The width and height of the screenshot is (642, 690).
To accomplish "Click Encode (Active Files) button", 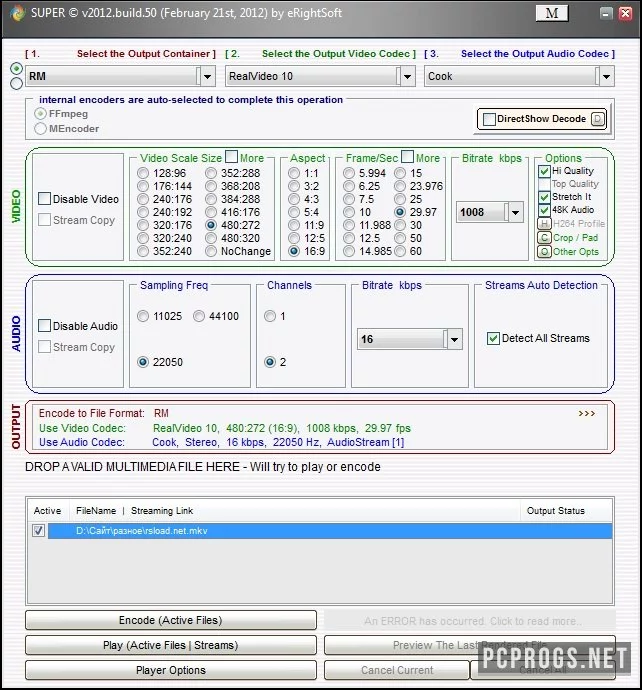I will coord(171,620).
